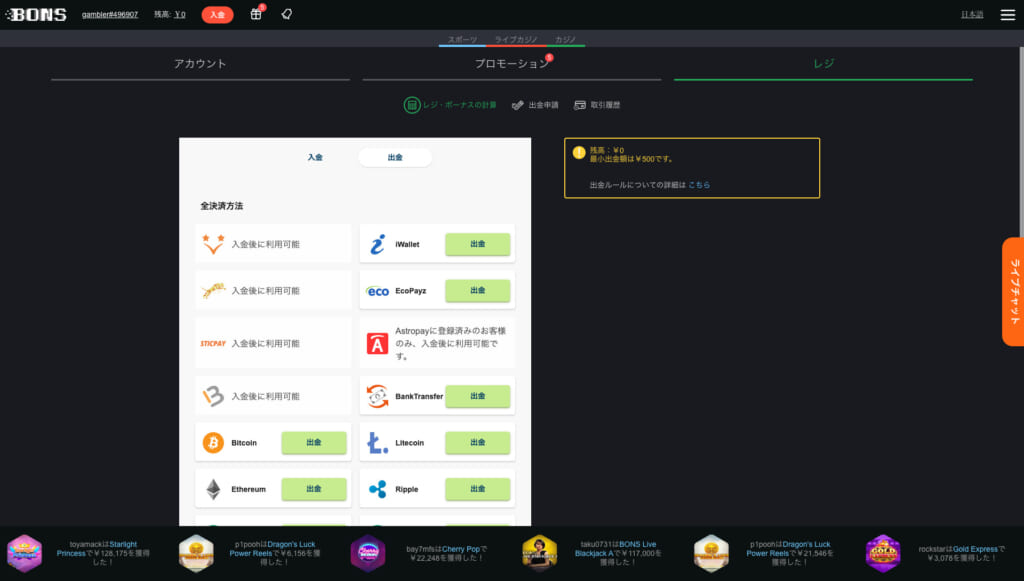This screenshot has width=1024, height=581.
Task: Open the gambler#496907 account link
Action: click(110, 14)
